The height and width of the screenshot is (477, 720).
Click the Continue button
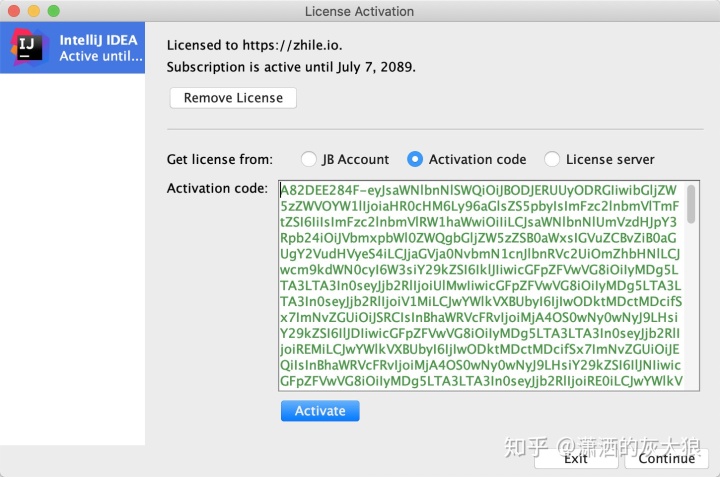point(666,459)
